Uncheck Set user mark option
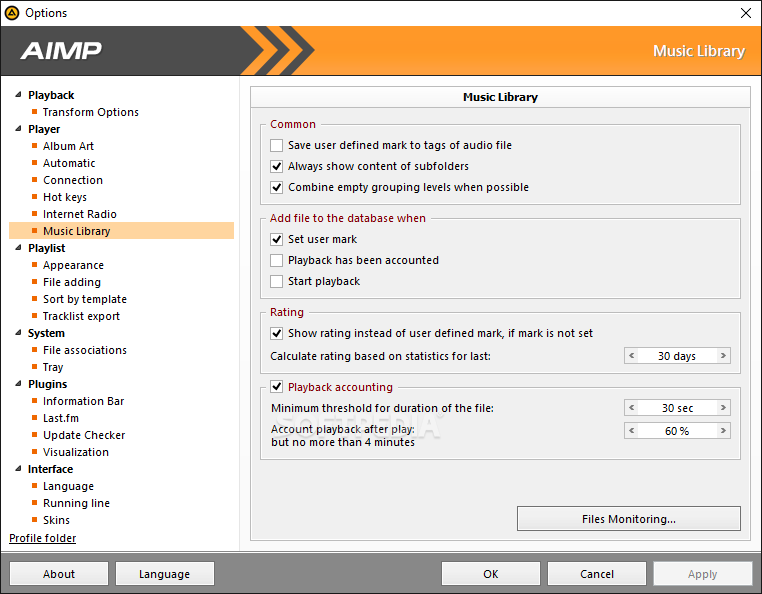The height and width of the screenshot is (594, 762). [x=277, y=239]
